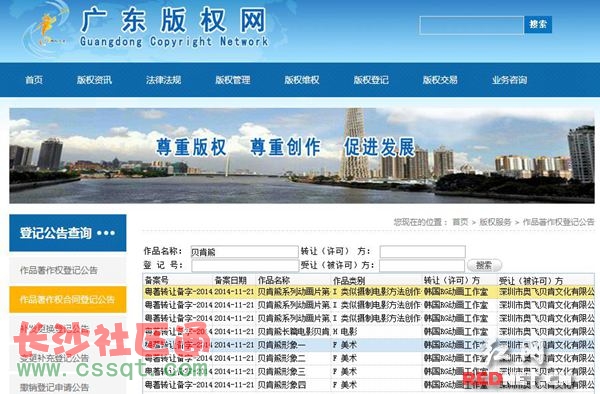The width and height of the screenshot is (600, 394).
Task: Select highlighted 作品著作权合同登记公告 sidebar item
Action: coord(68,300)
